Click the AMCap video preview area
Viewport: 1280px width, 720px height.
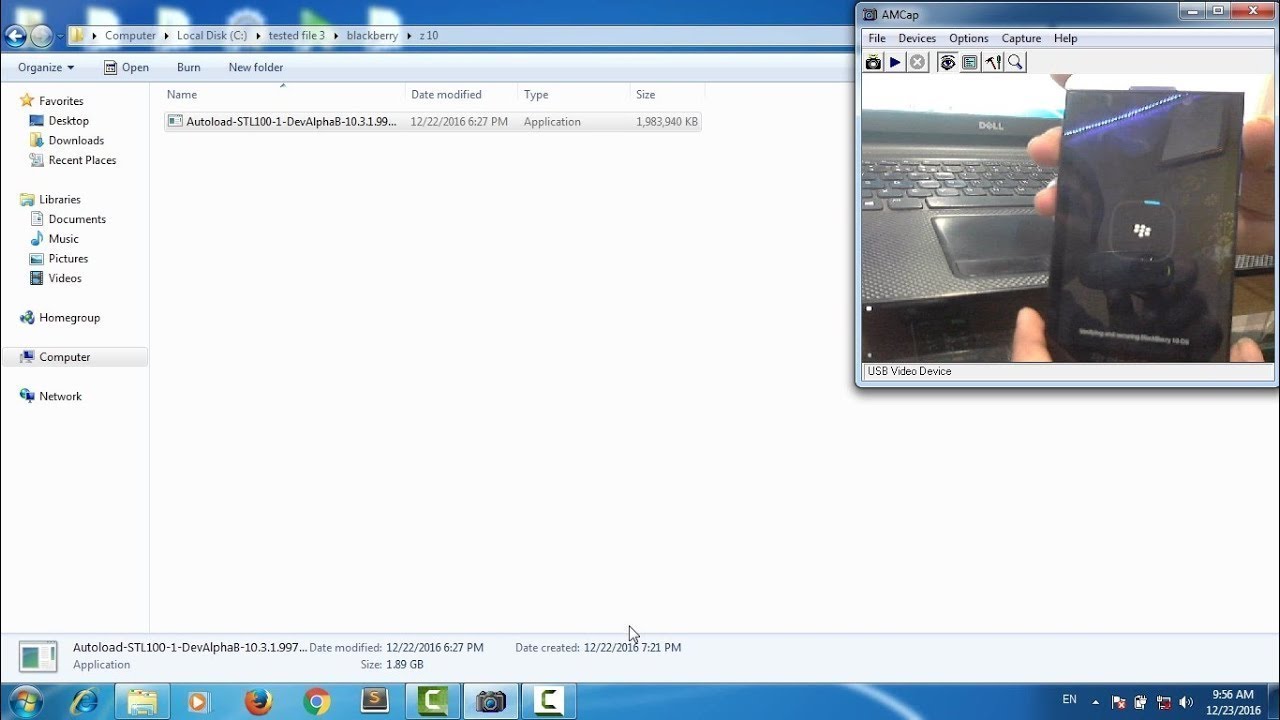[1067, 218]
